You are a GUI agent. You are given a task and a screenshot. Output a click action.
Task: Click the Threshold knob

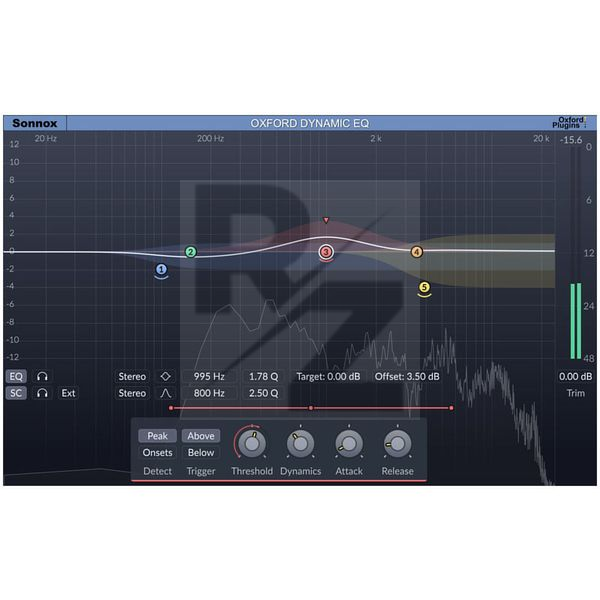coord(252,443)
